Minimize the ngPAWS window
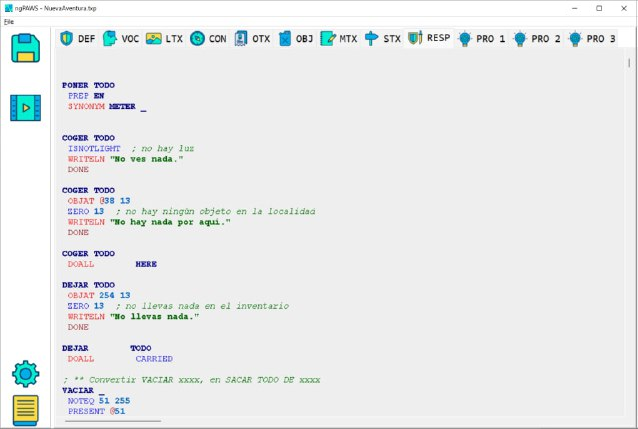 click(575, 8)
